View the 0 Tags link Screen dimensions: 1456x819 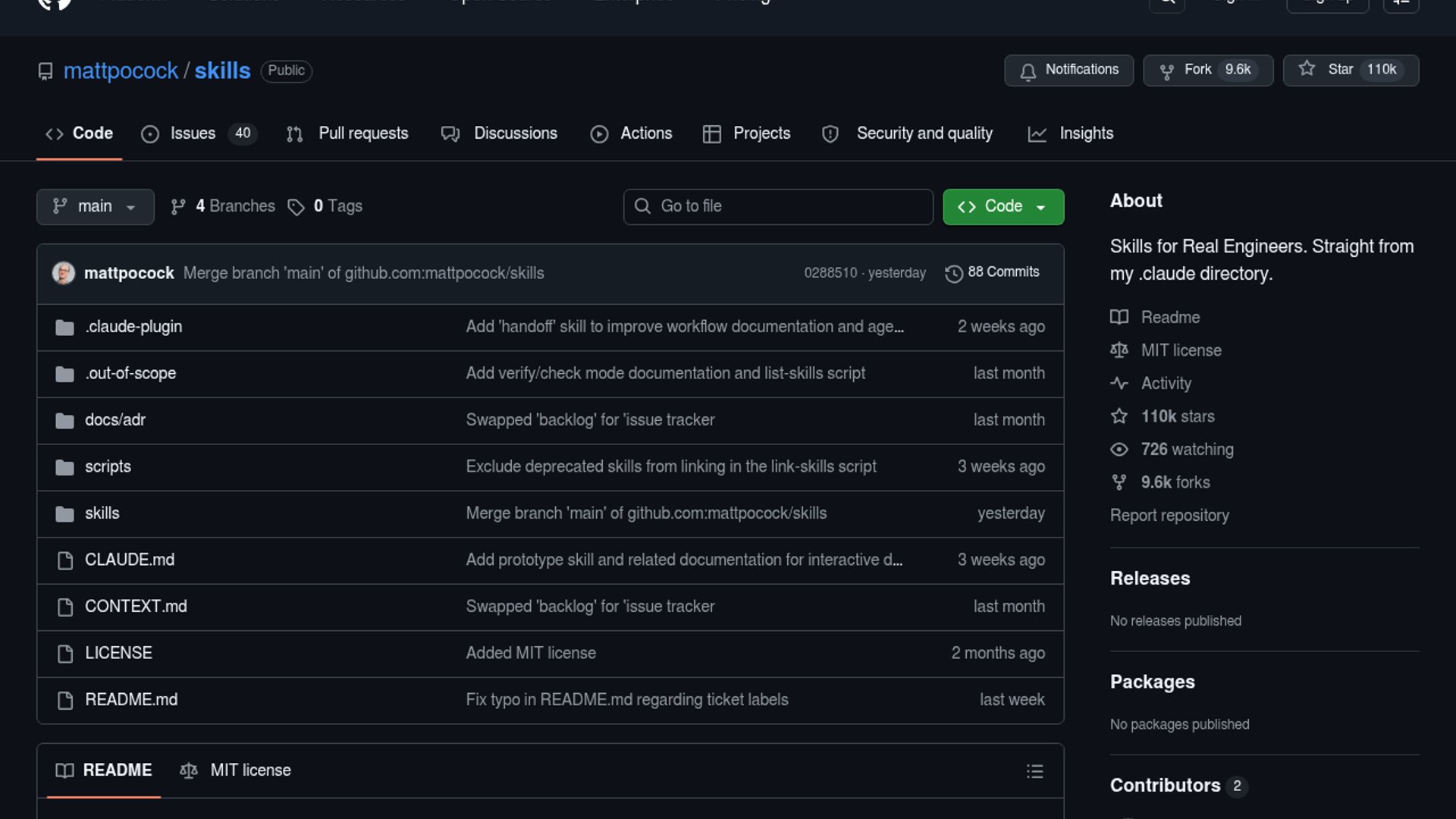325,206
